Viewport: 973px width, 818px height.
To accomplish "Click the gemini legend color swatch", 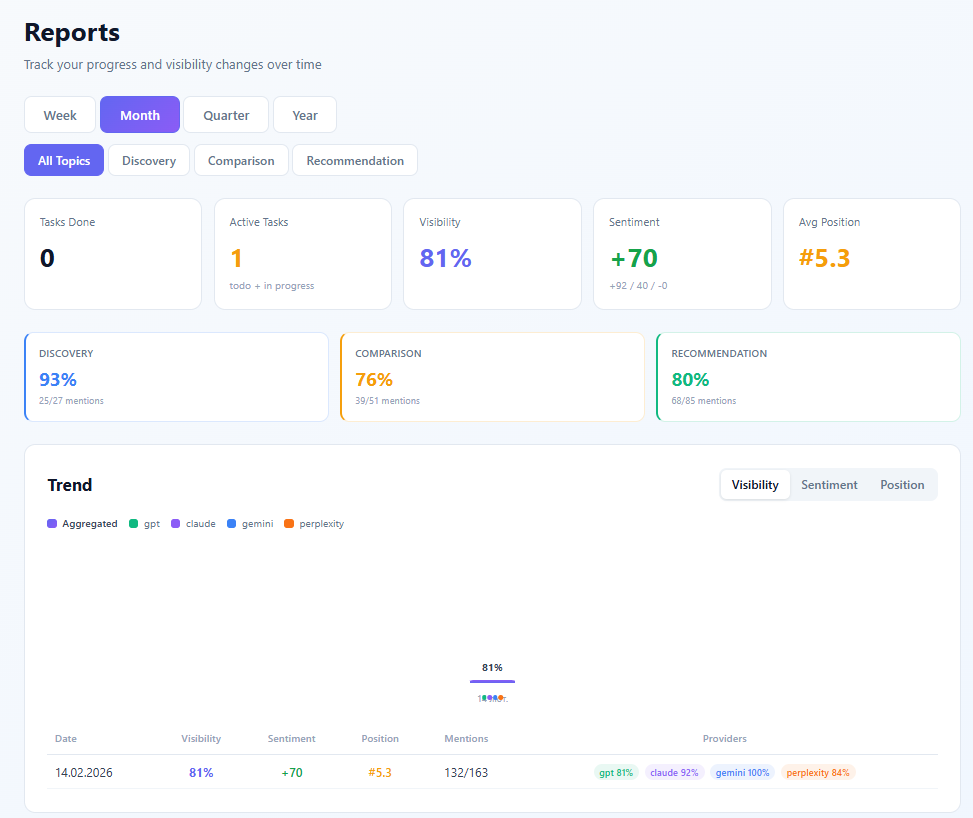I will [229, 523].
